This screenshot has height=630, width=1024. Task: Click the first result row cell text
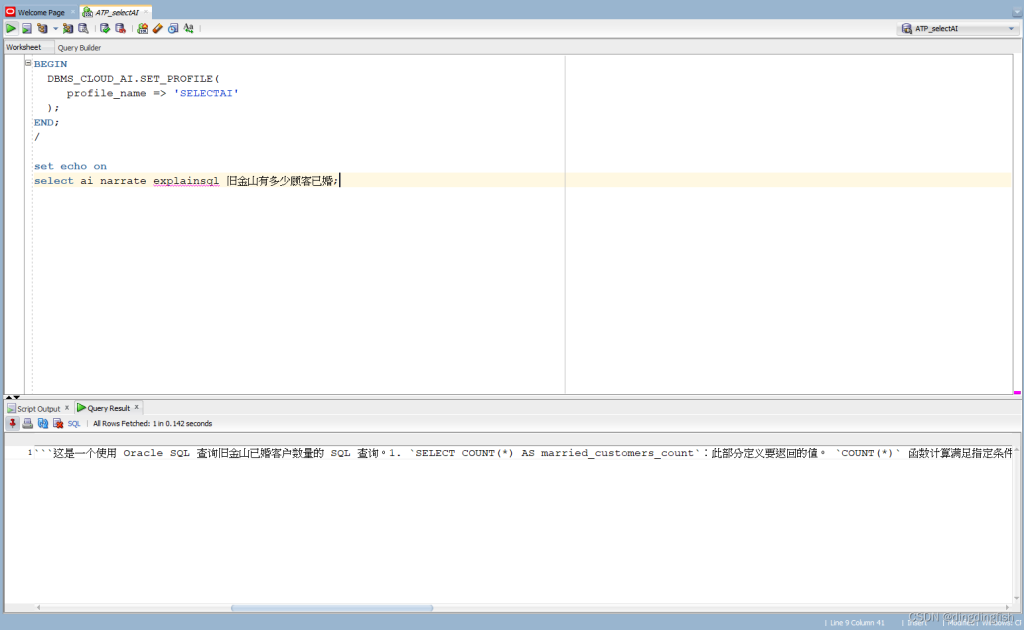523,452
